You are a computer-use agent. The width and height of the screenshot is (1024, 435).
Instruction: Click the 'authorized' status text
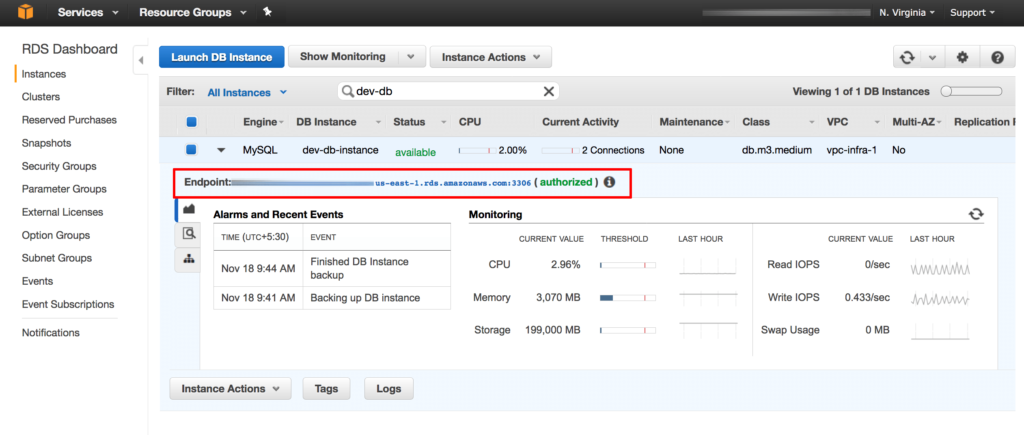(566, 182)
